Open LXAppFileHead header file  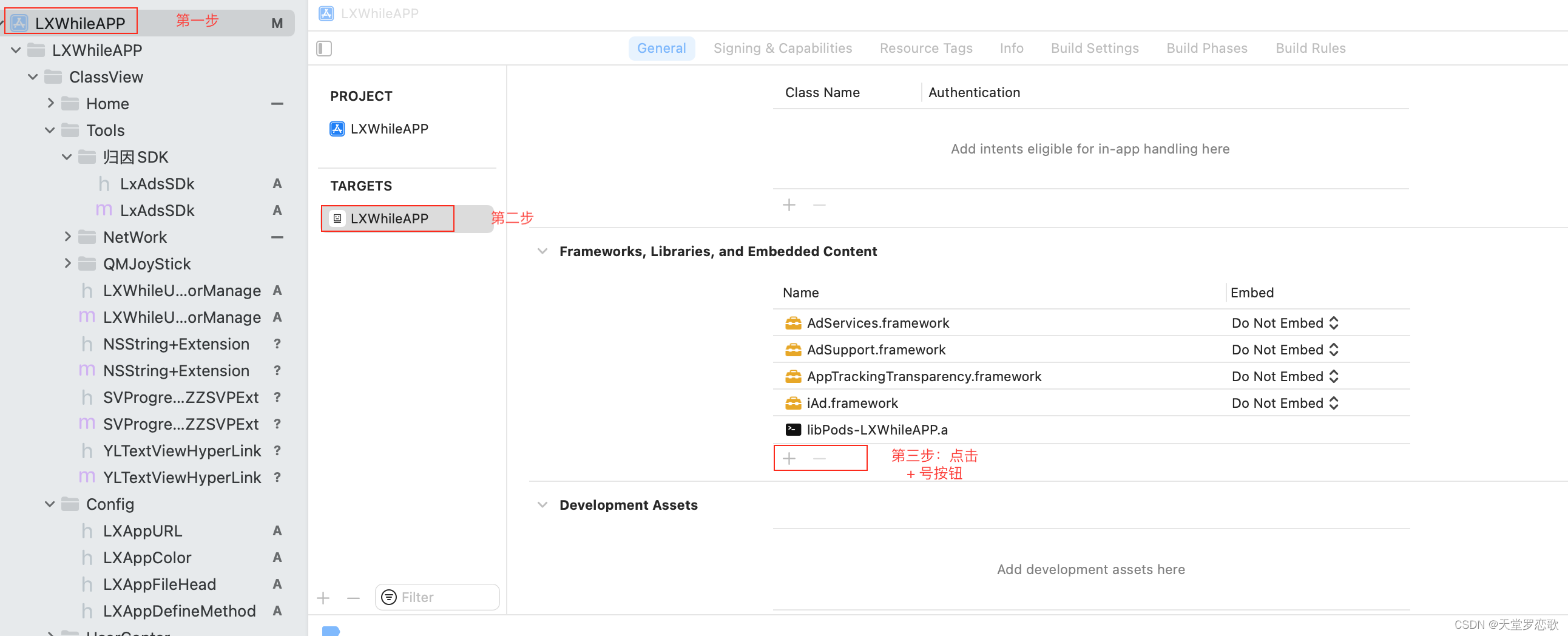[160, 584]
